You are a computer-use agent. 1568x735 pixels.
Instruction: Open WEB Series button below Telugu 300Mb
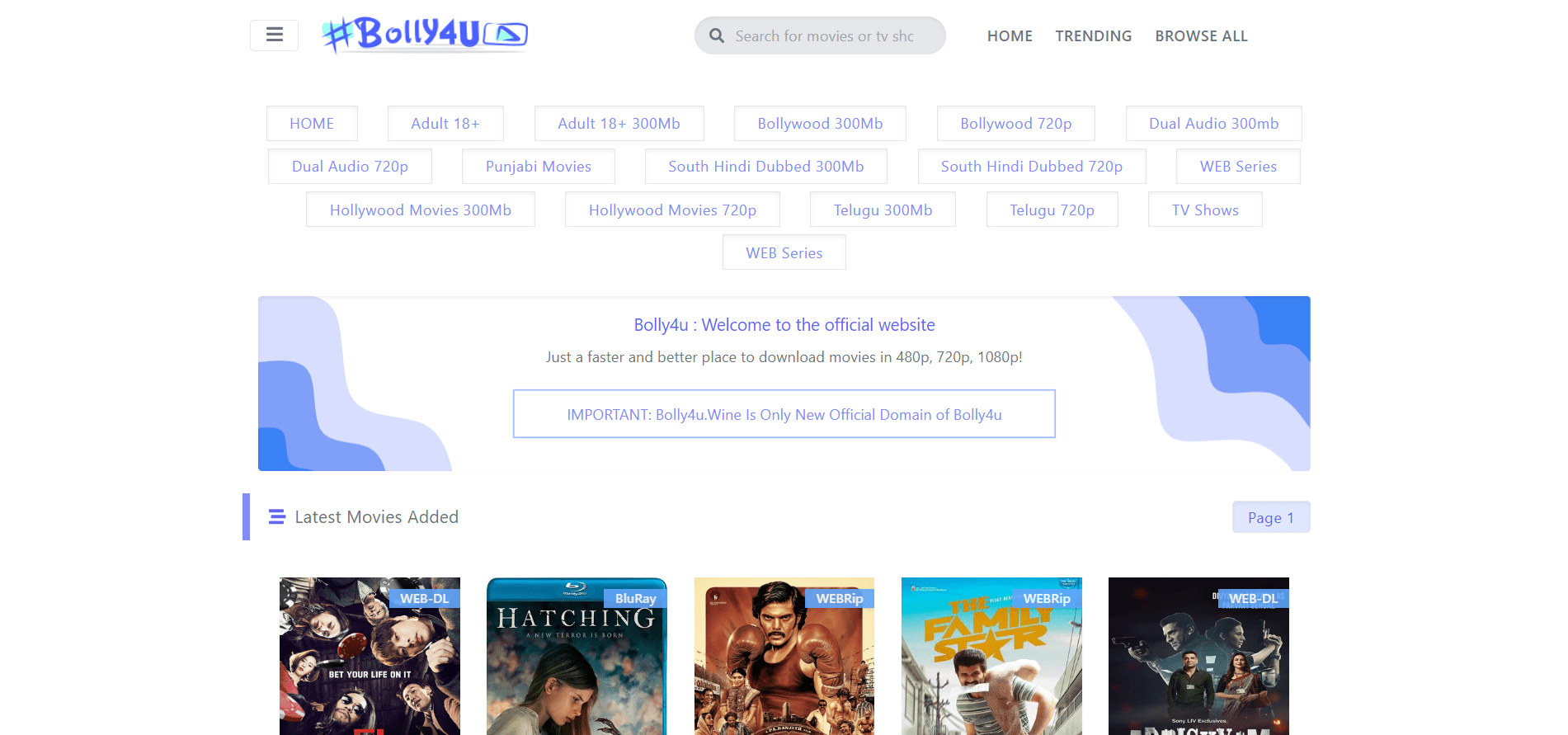coord(784,252)
